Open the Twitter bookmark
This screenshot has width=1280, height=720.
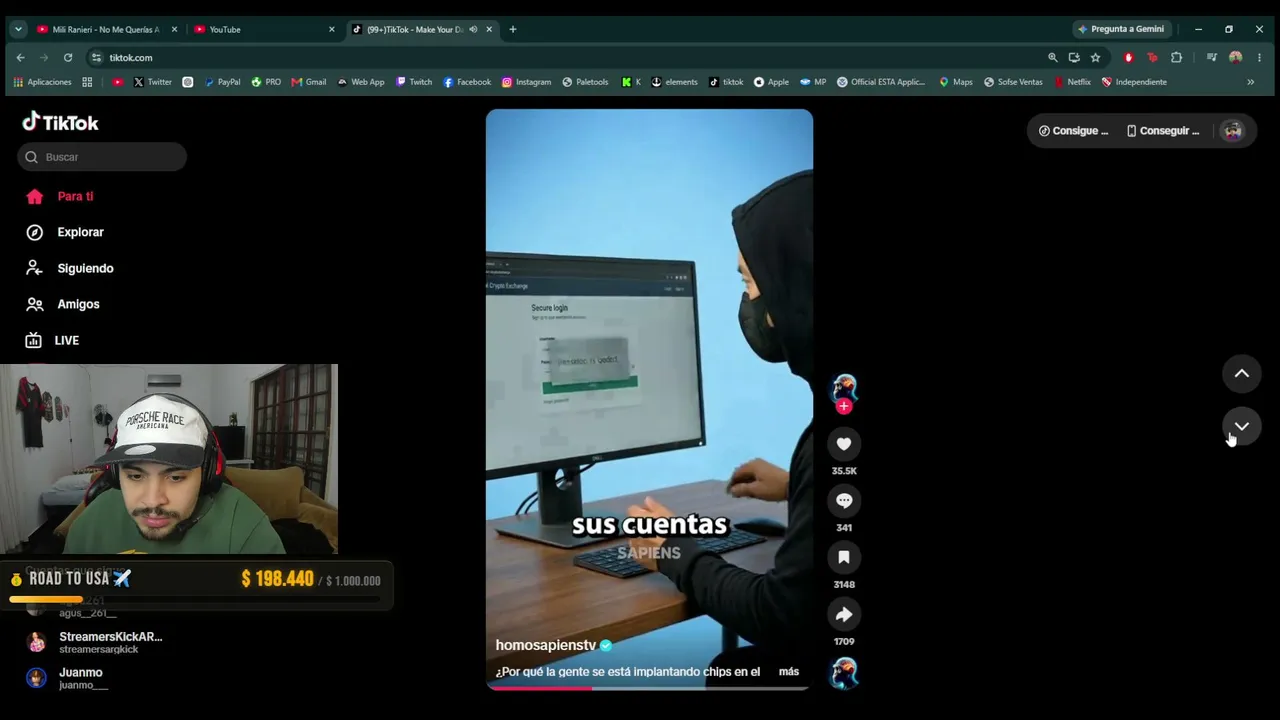(x=152, y=82)
